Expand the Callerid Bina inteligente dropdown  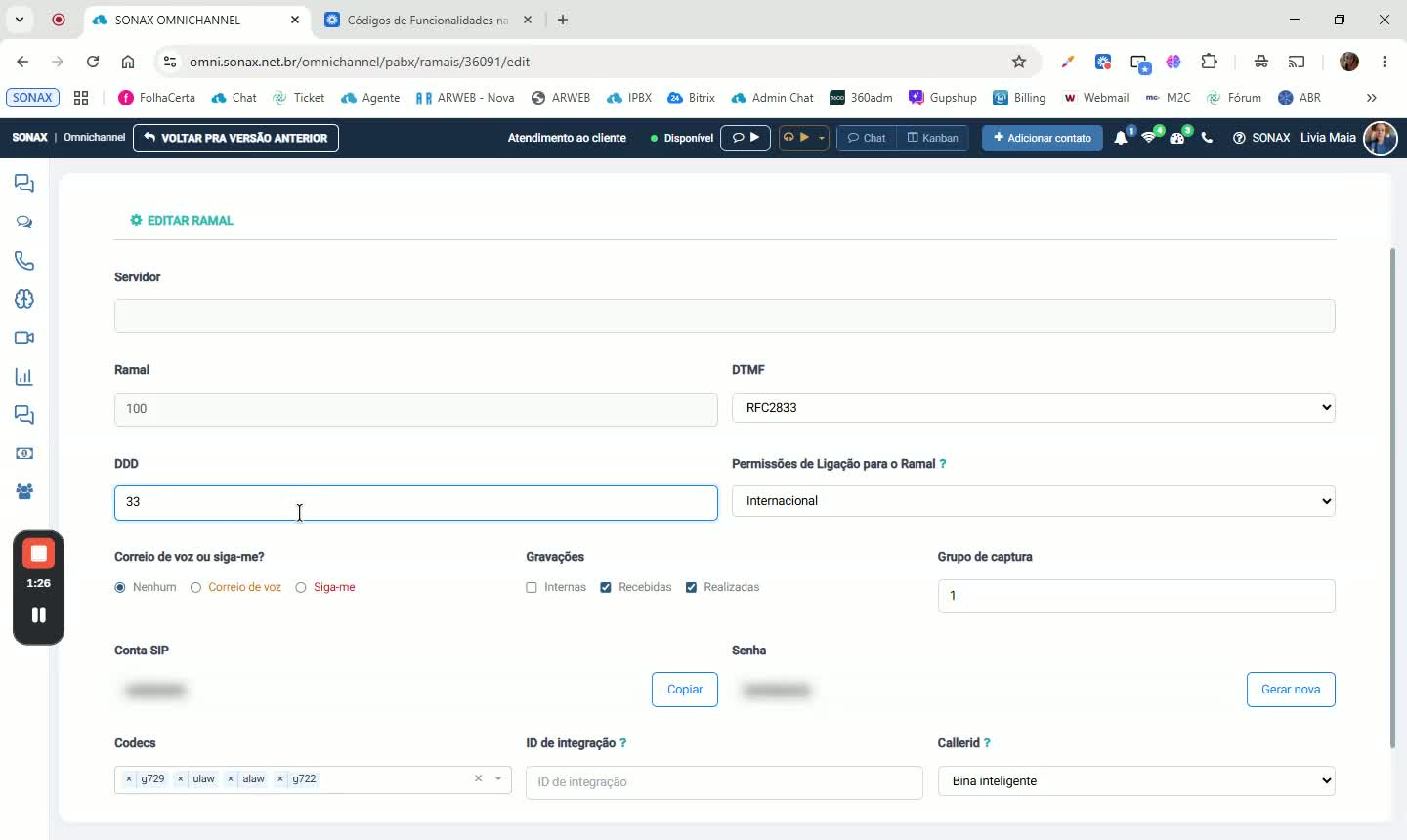(x=1136, y=780)
